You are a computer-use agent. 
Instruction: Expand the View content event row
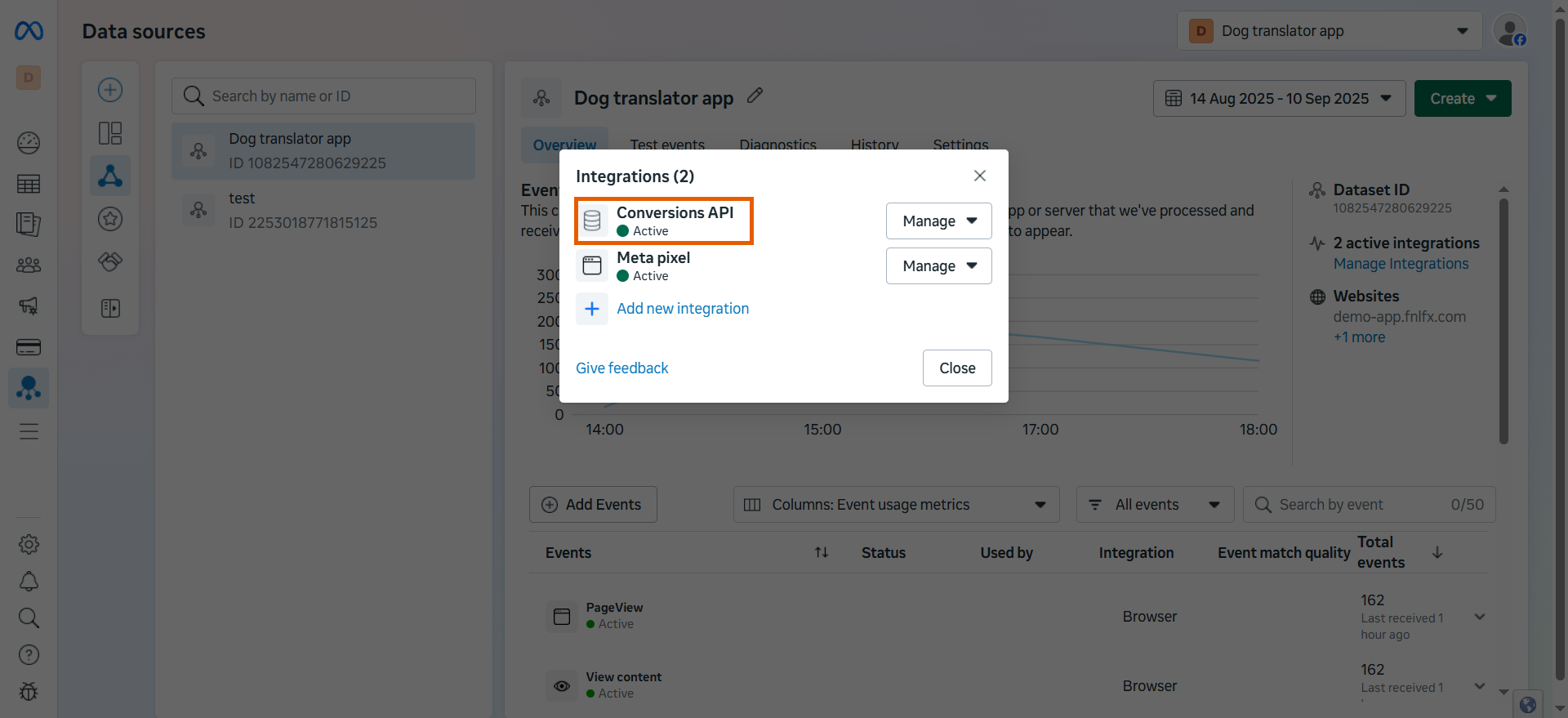click(x=1480, y=686)
